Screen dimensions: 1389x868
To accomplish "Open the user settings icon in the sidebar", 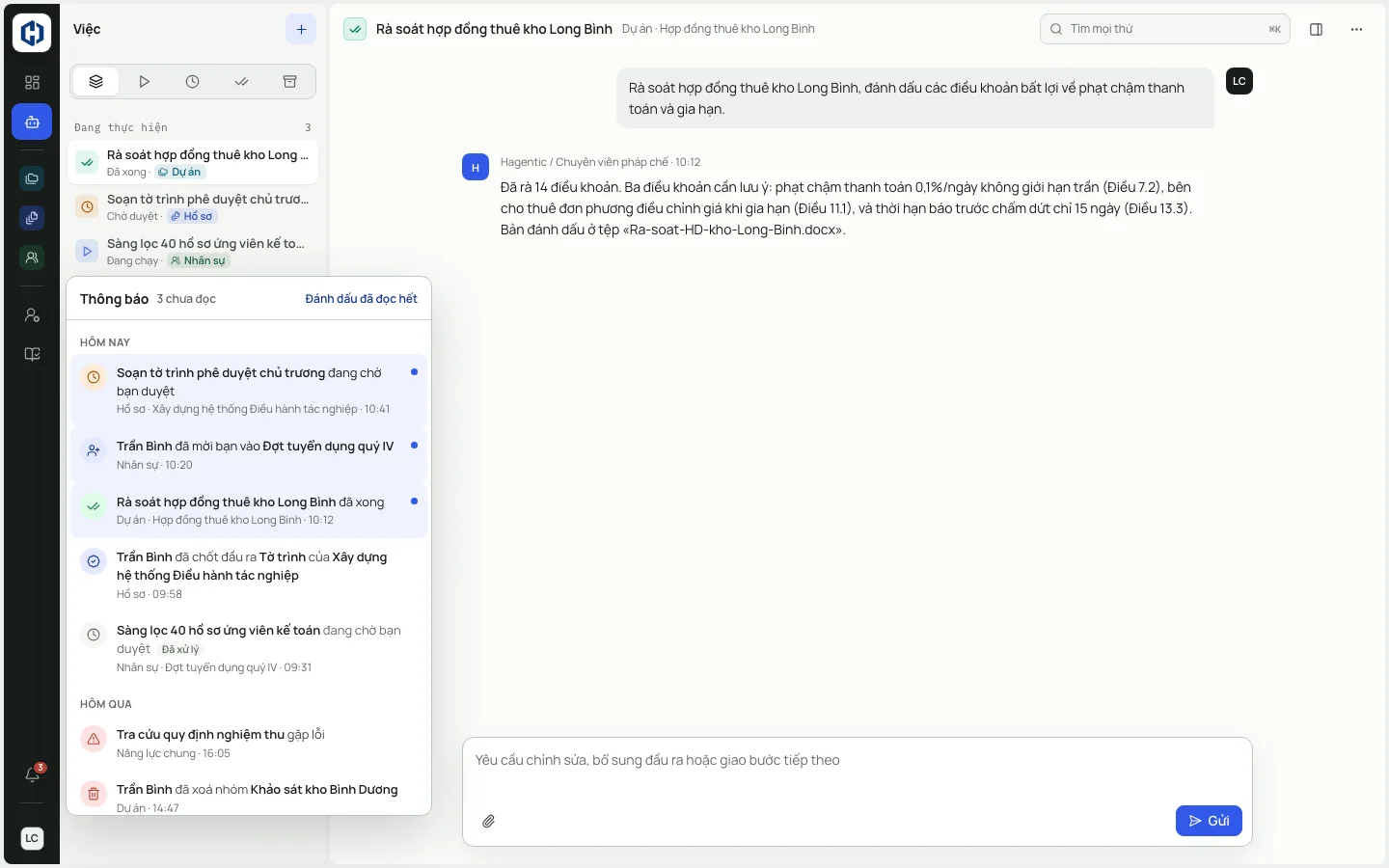I will pos(32,315).
